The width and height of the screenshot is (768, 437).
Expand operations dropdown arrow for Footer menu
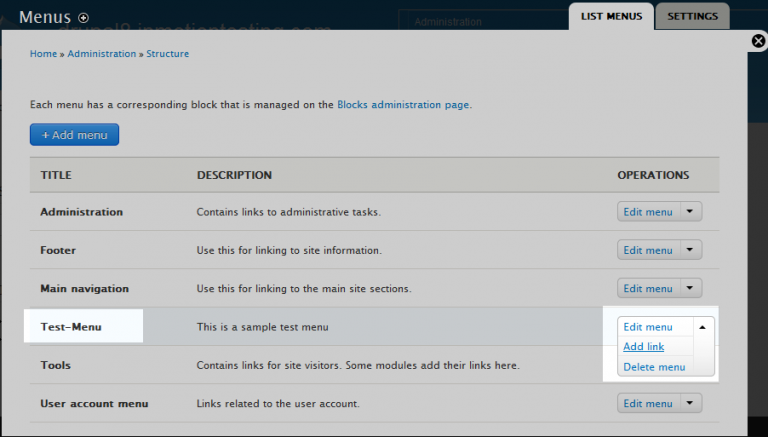coord(691,250)
